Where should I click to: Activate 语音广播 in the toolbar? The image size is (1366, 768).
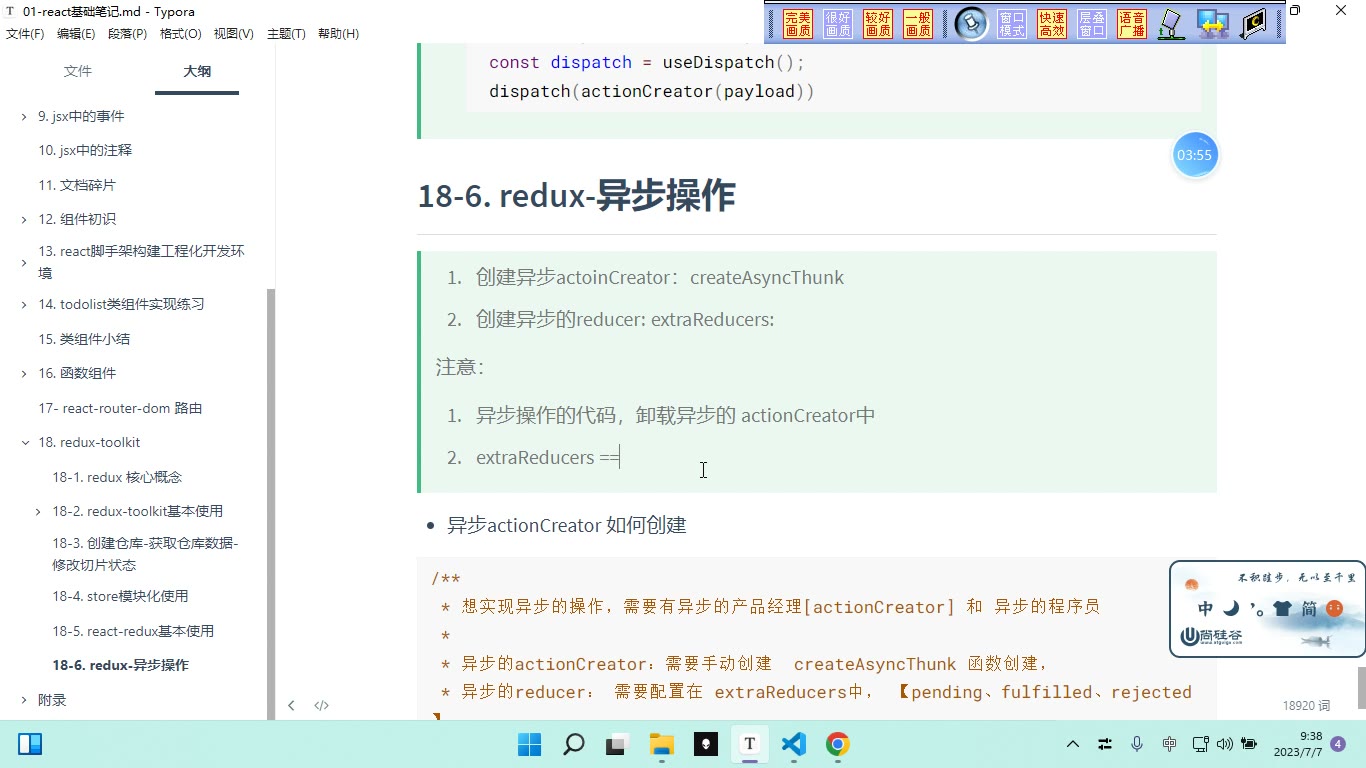(1132, 24)
